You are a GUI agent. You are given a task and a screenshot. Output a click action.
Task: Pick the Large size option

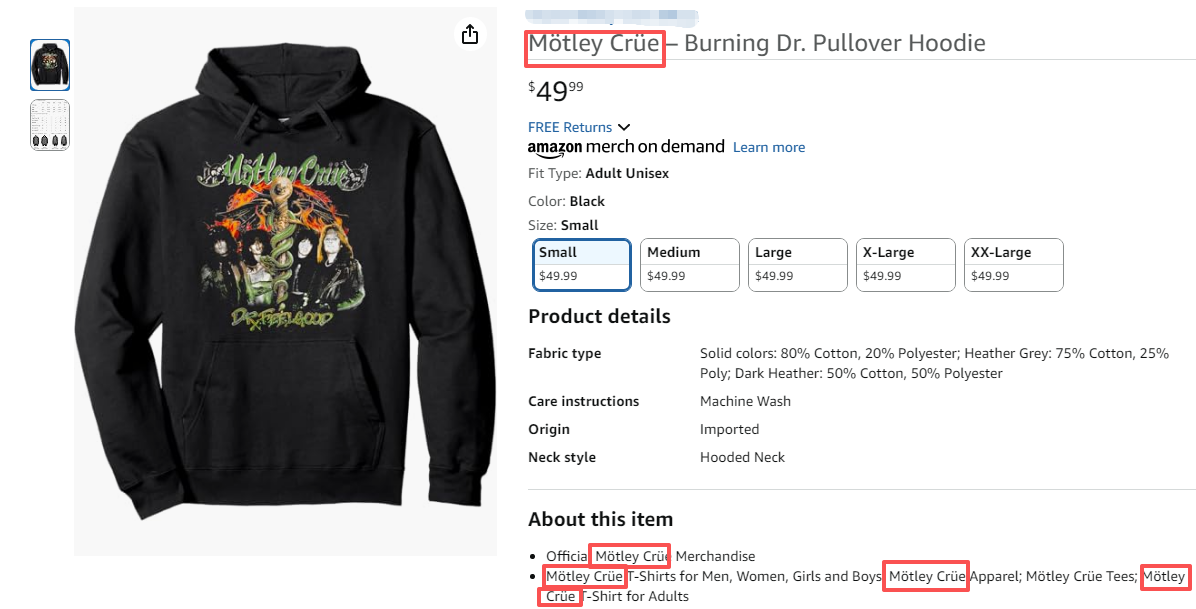[798, 264]
